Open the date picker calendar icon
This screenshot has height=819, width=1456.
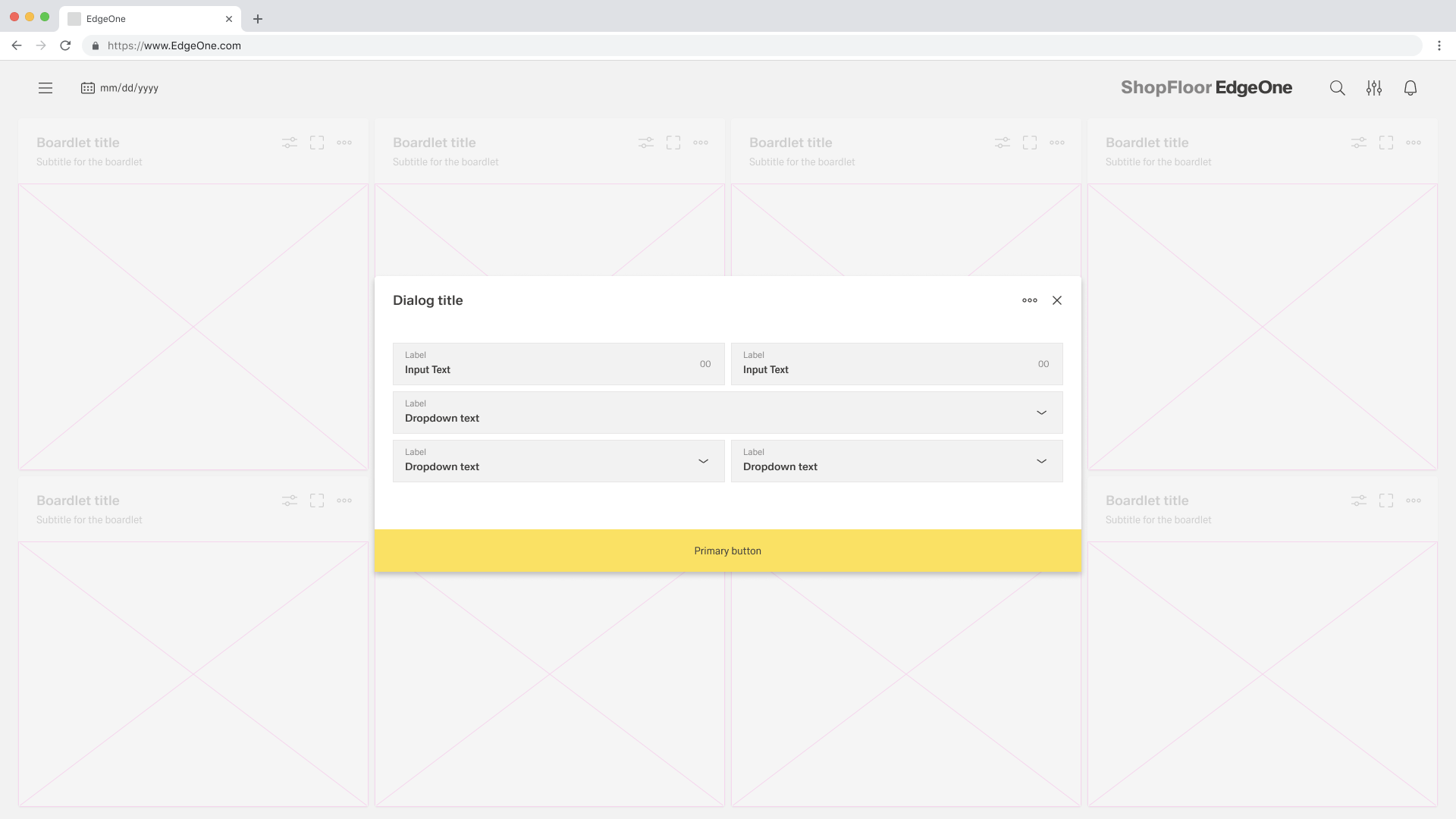coord(87,88)
